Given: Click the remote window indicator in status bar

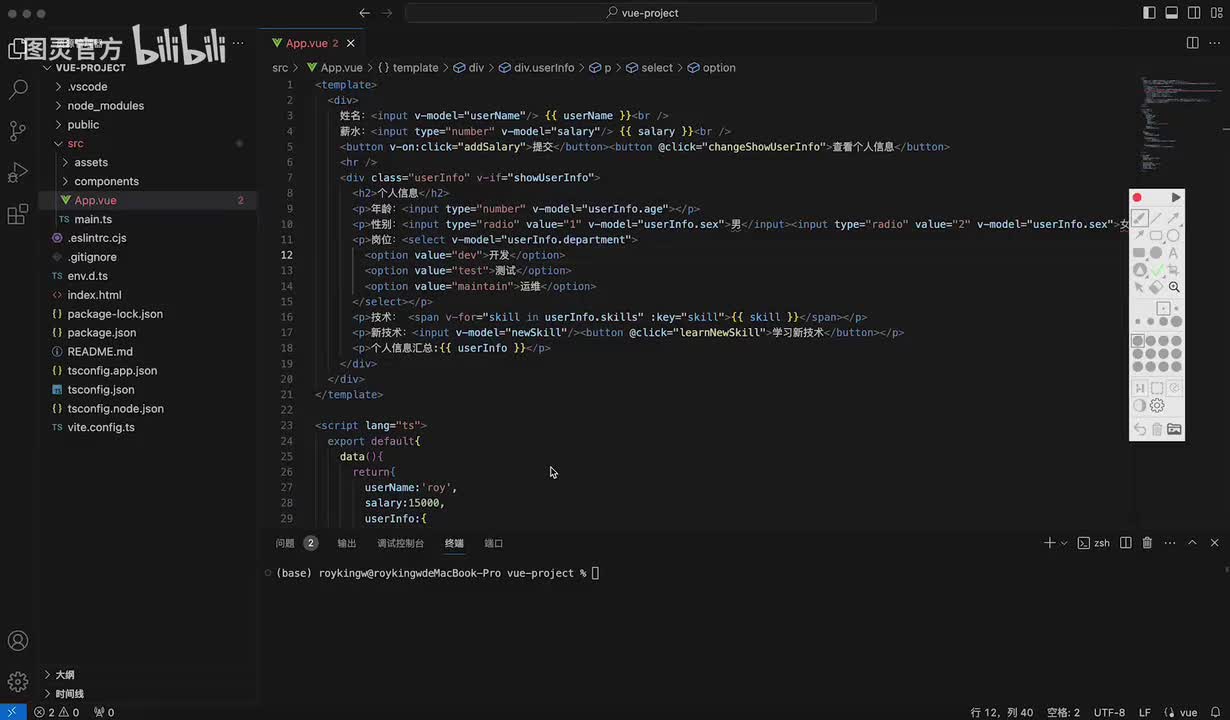Looking at the screenshot, I should (11, 712).
